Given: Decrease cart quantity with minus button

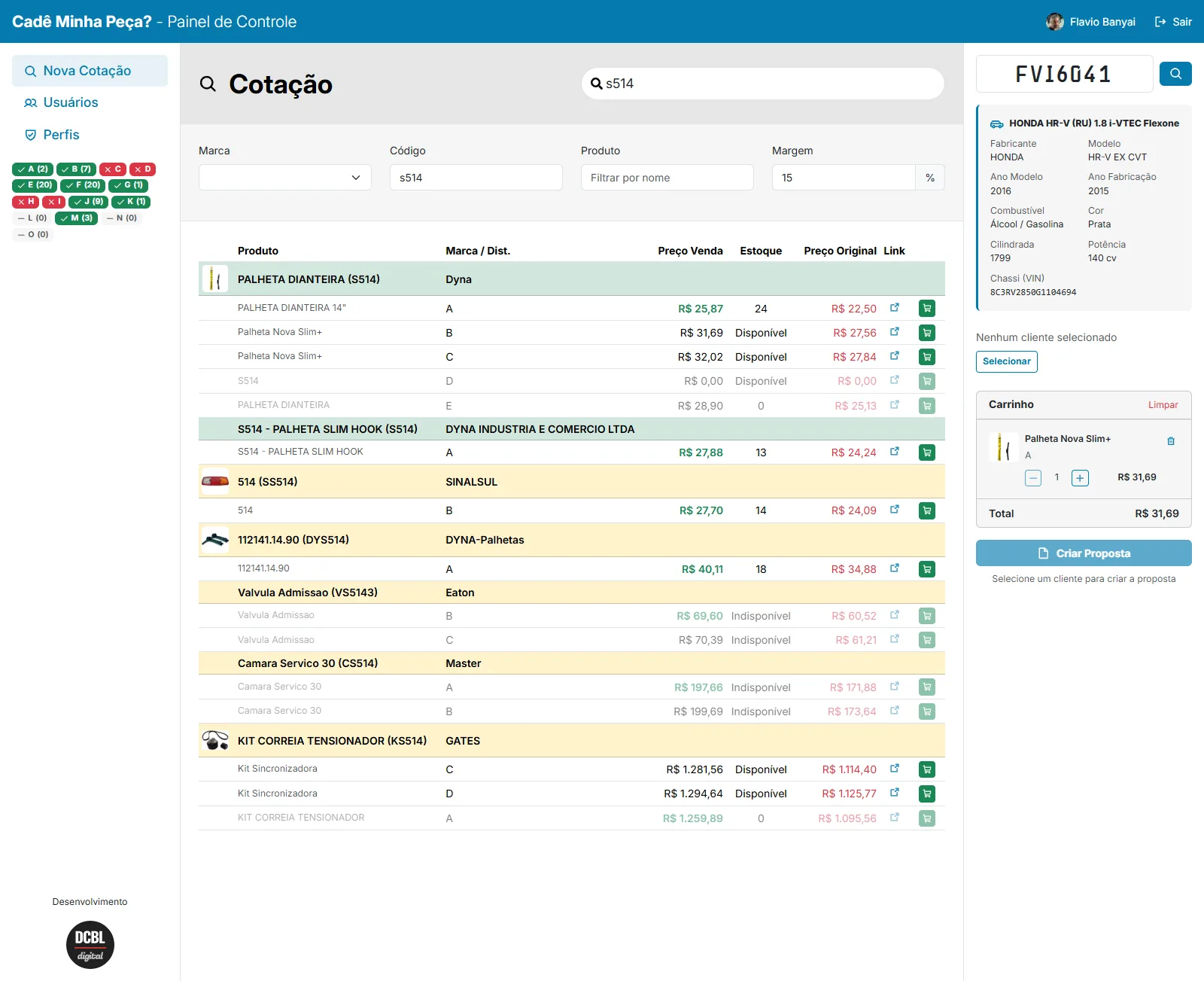Looking at the screenshot, I should pos(1033,478).
